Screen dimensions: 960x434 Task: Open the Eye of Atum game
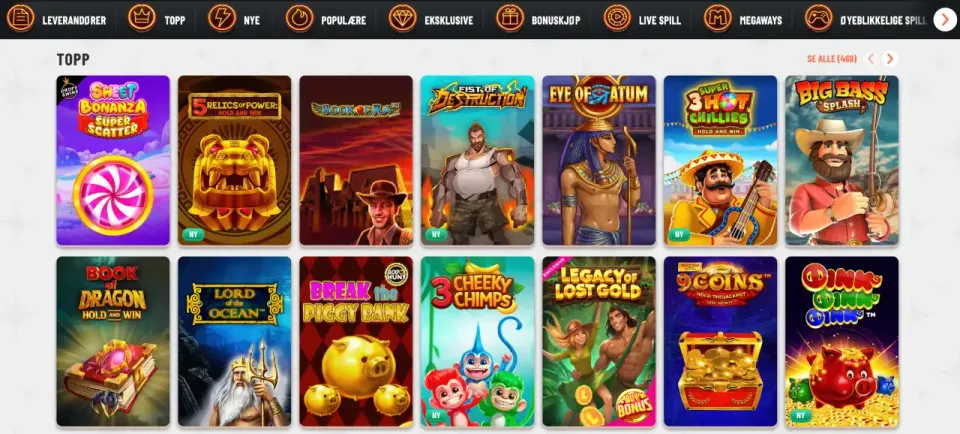[x=599, y=160]
